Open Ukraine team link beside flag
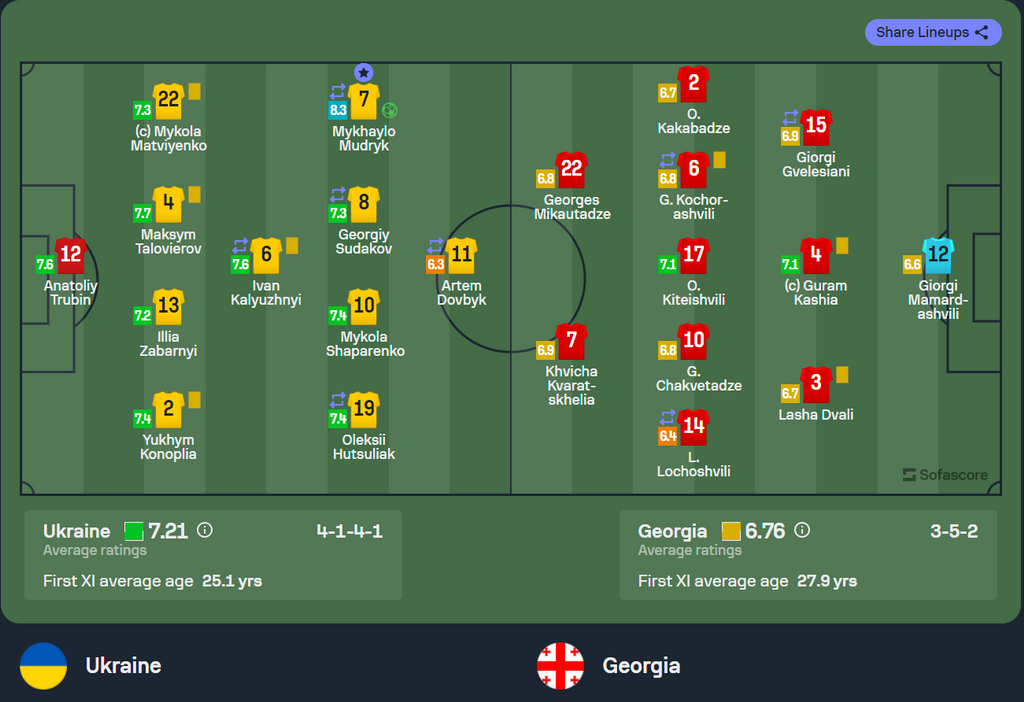The image size is (1024, 702). [123, 666]
